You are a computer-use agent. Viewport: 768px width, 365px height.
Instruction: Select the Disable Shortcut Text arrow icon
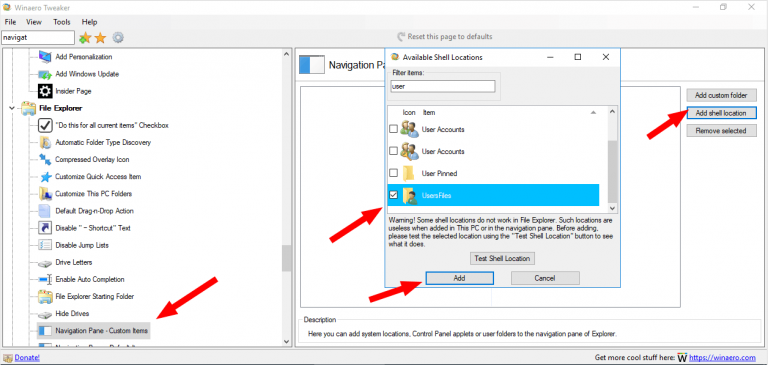45,228
